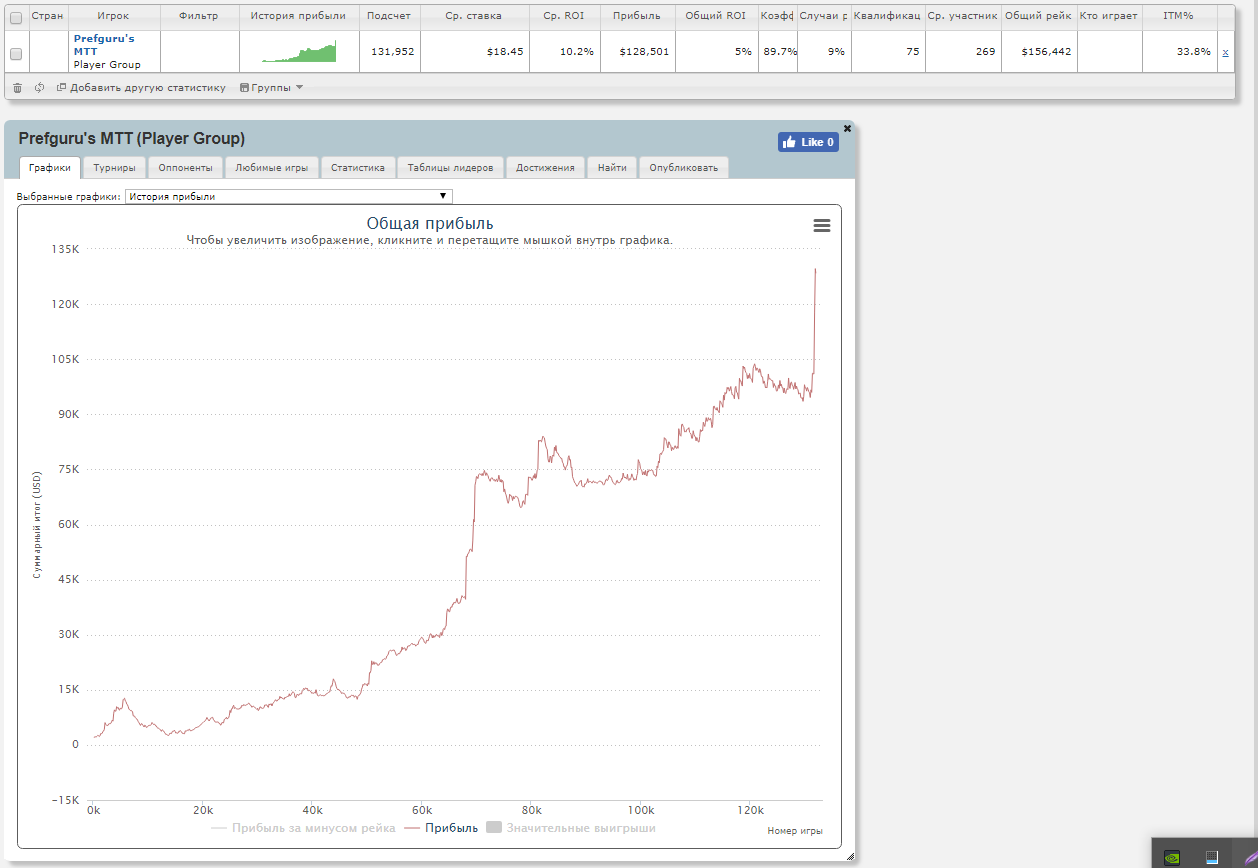Click the blue-bar tray icon

click(1212, 856)
